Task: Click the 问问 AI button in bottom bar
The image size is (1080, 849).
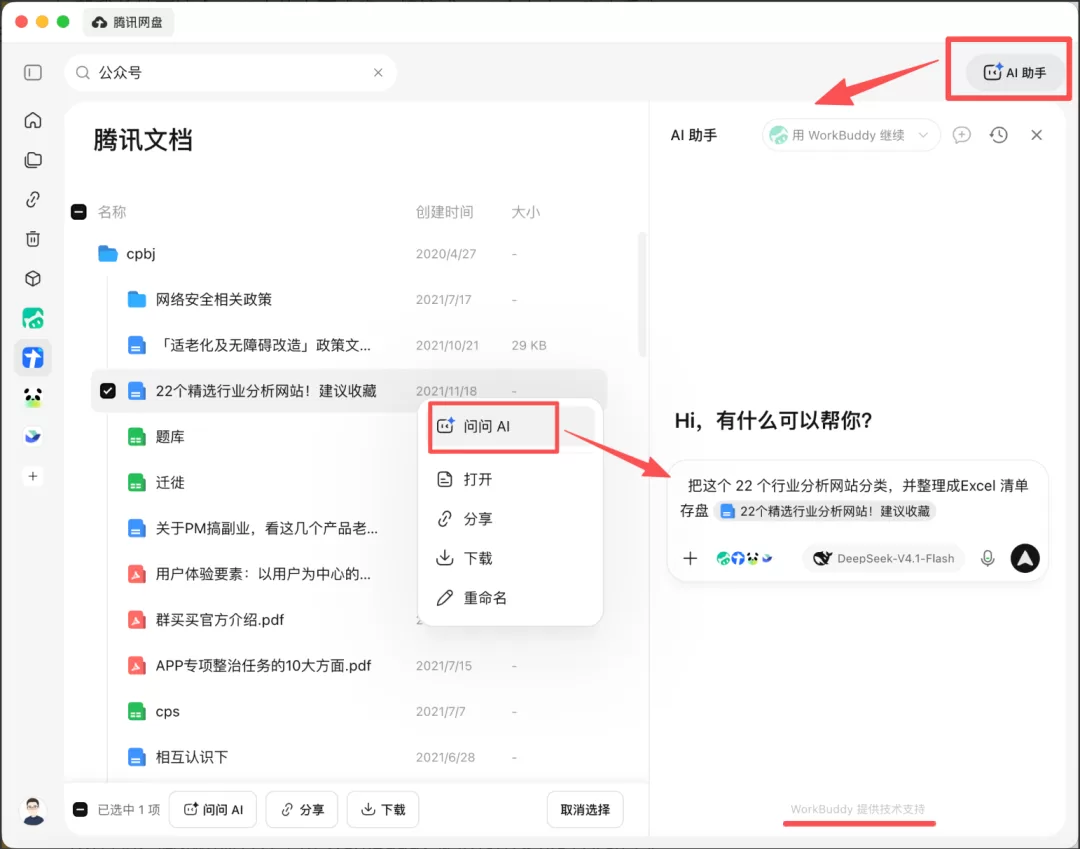Action: coord(213,810)
